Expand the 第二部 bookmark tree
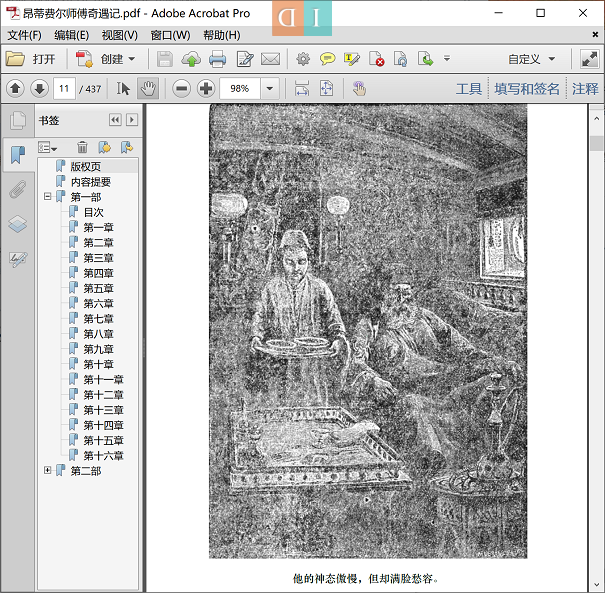605x593 pixels. [47, 470]
